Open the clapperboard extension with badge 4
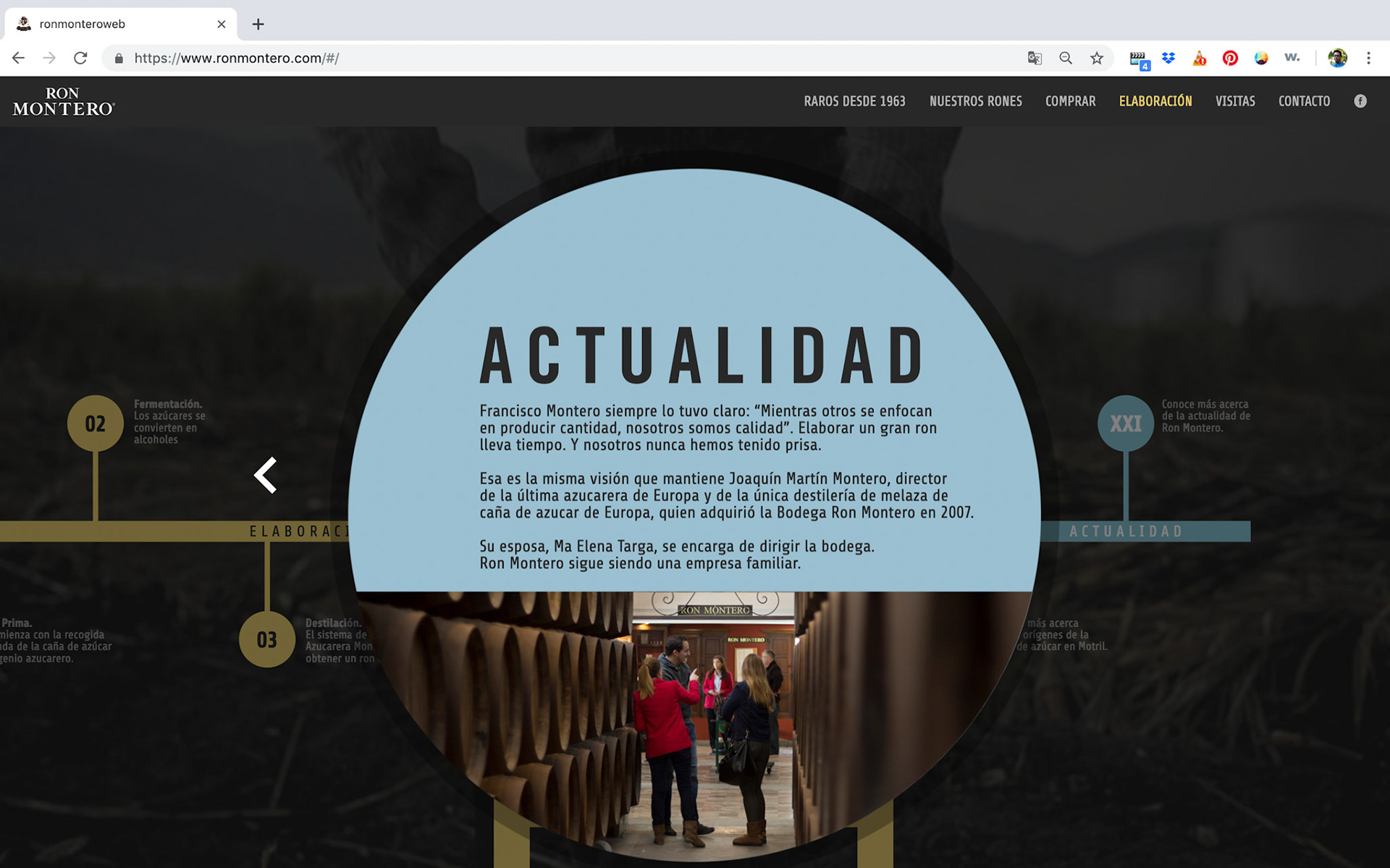1390x868 pixels. pyautogui.click(x=1139, y=59)
